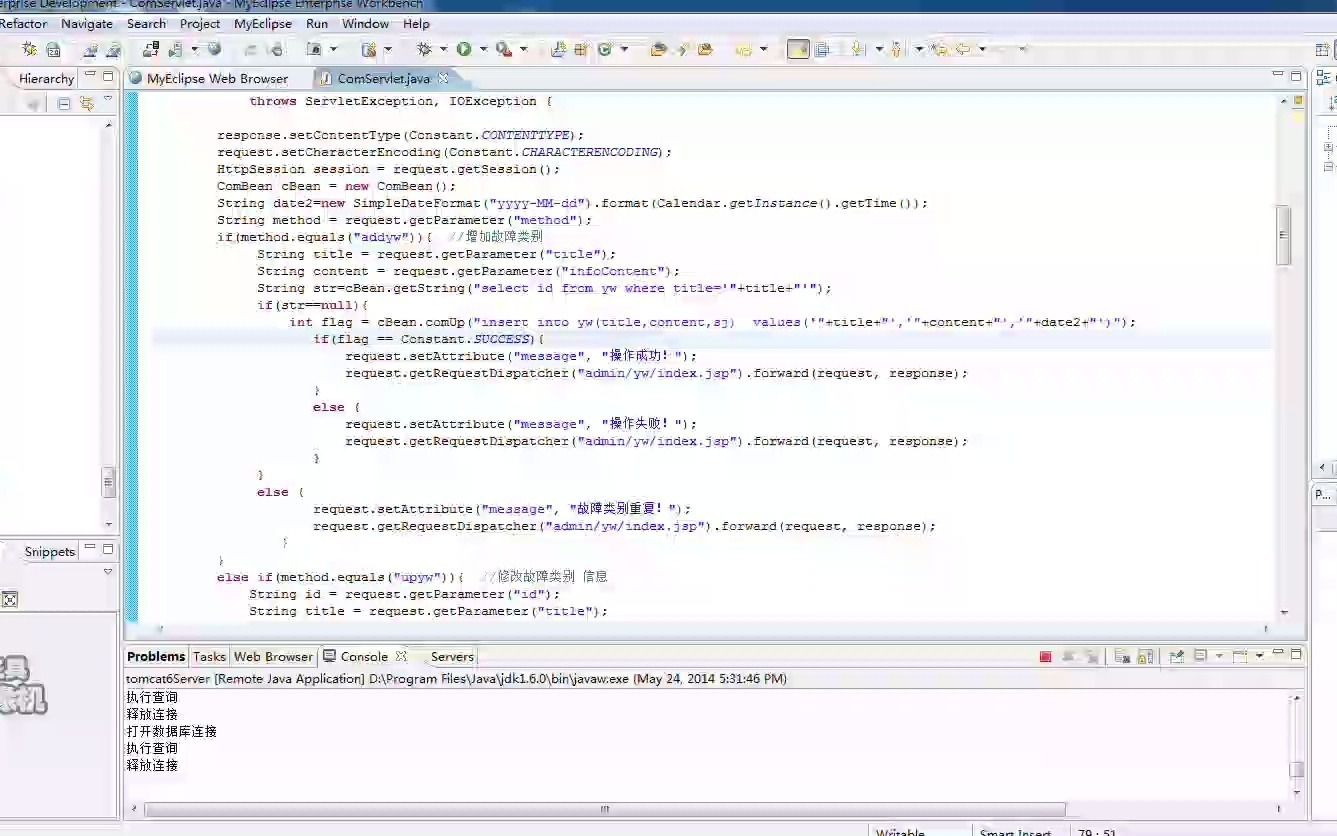Open the Hierarchy view menu chevron
Screen dimensions: 1337x836
coord(108,100)
